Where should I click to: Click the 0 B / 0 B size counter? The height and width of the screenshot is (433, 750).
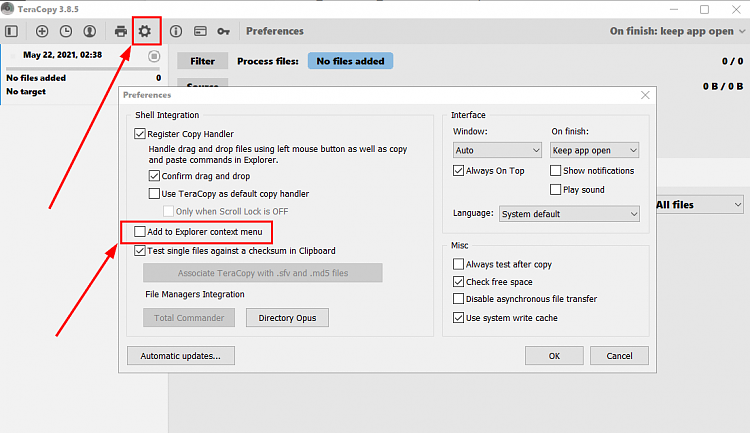[723, 86]
